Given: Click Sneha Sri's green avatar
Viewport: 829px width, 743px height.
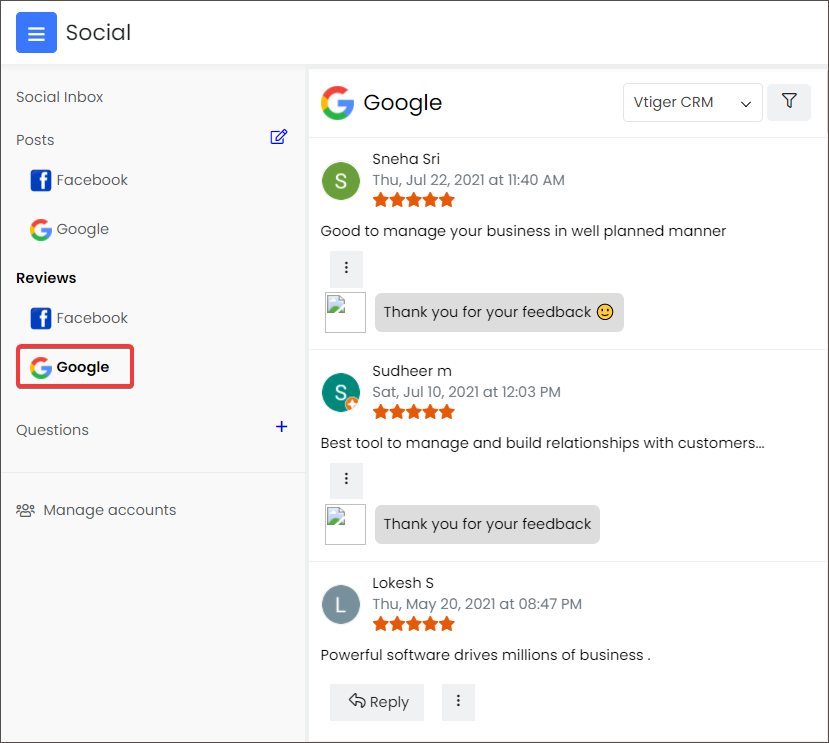Looking at the screenshot, I should tap(341, 181).
